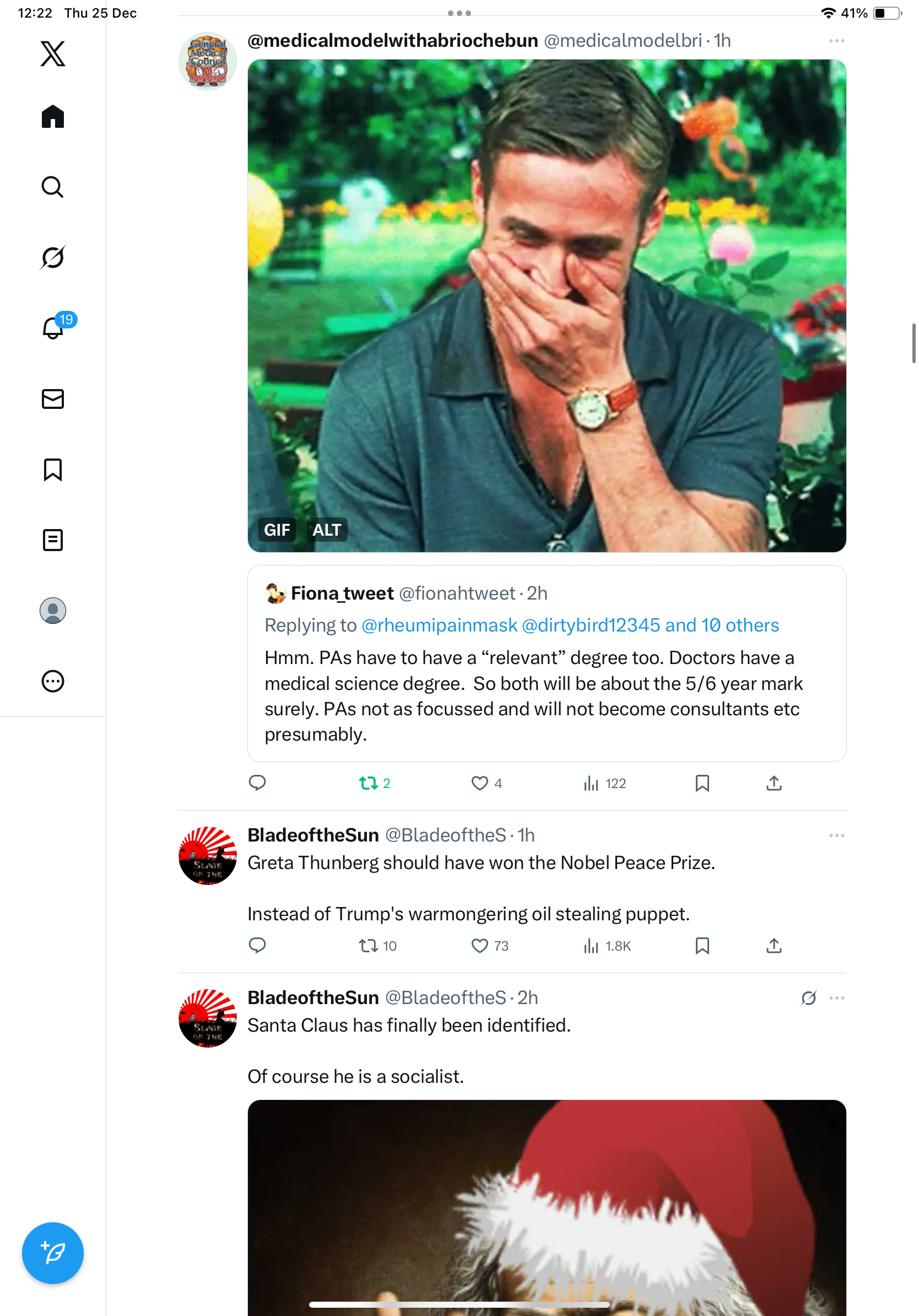Open more options on Greta Thunberg post
The height and width of the screenshot is (1316, 919).
[836, 835]
